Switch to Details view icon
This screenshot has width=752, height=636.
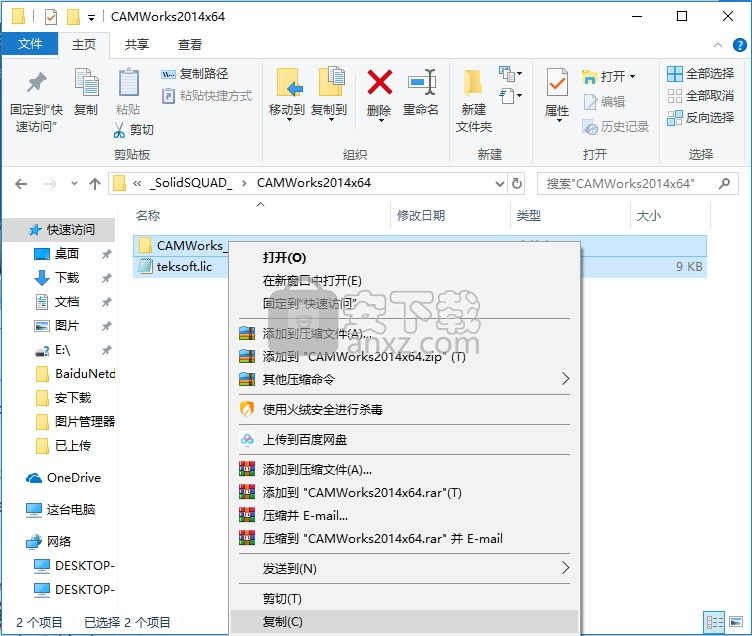pyautogui.click(x=714, y=623)
